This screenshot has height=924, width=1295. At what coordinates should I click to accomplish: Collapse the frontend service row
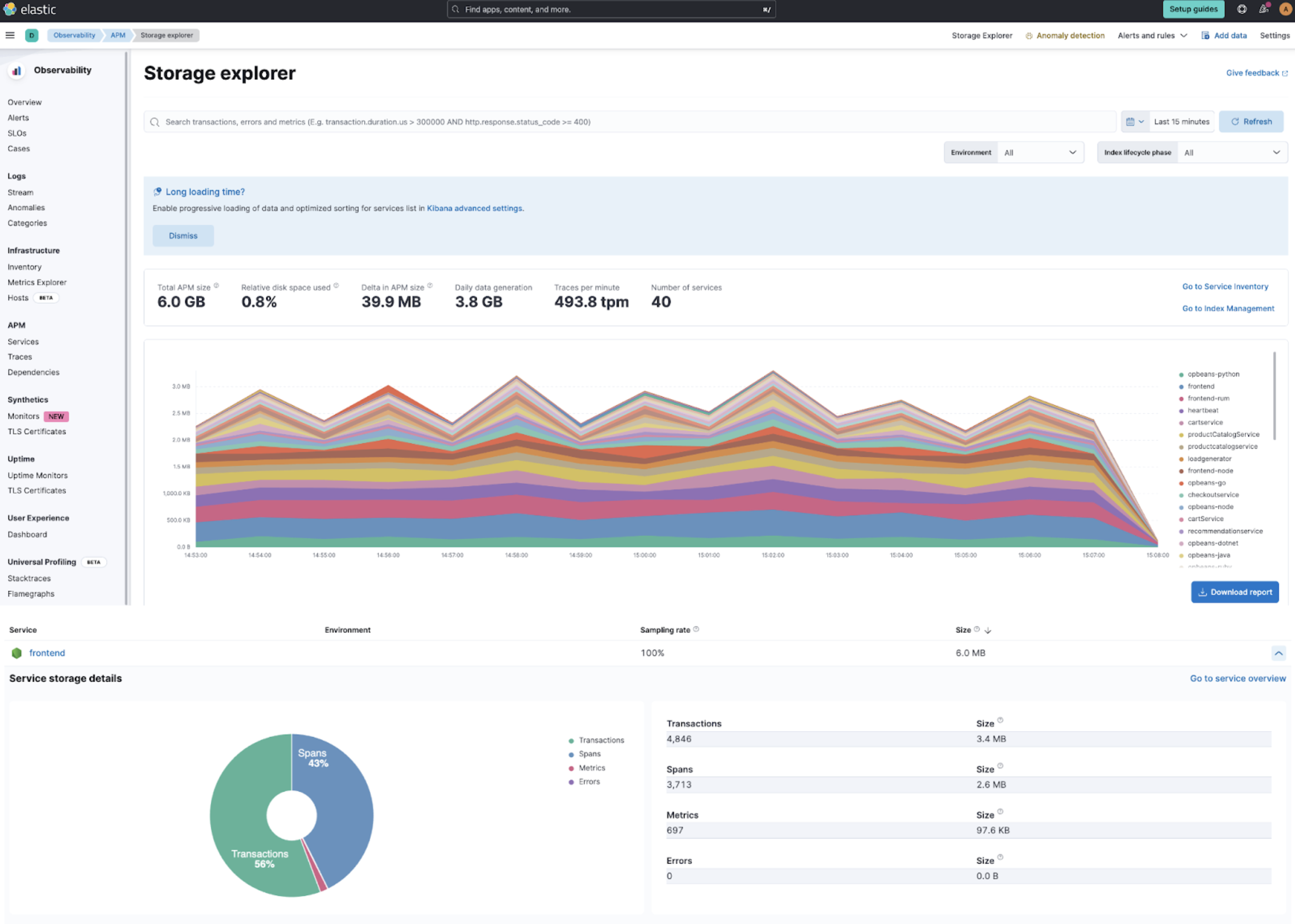click(x=1278, y=653)
